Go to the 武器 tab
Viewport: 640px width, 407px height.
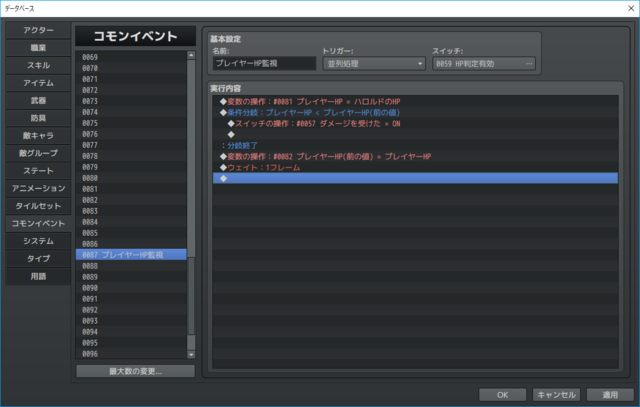[x=38, y=100]
